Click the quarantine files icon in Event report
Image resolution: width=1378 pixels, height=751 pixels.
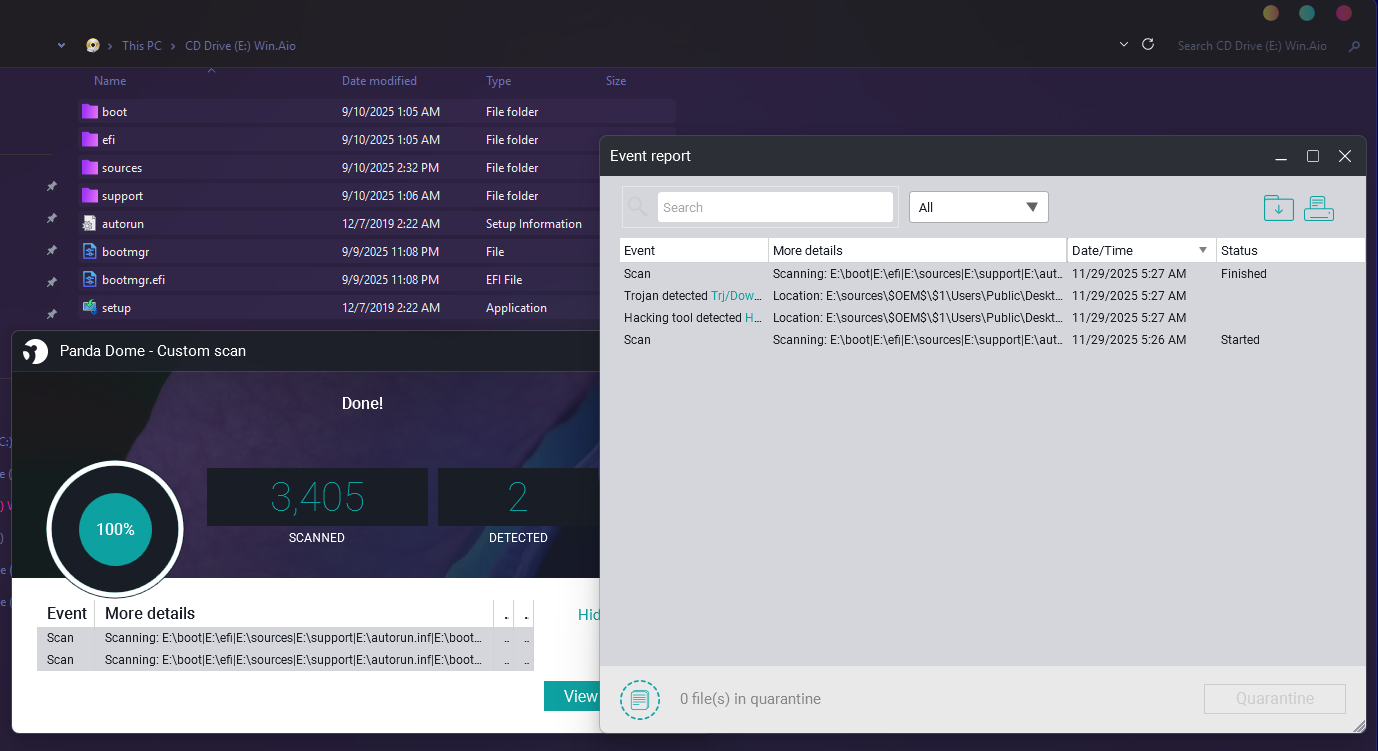pyautogui.click(x=640, y=699)
